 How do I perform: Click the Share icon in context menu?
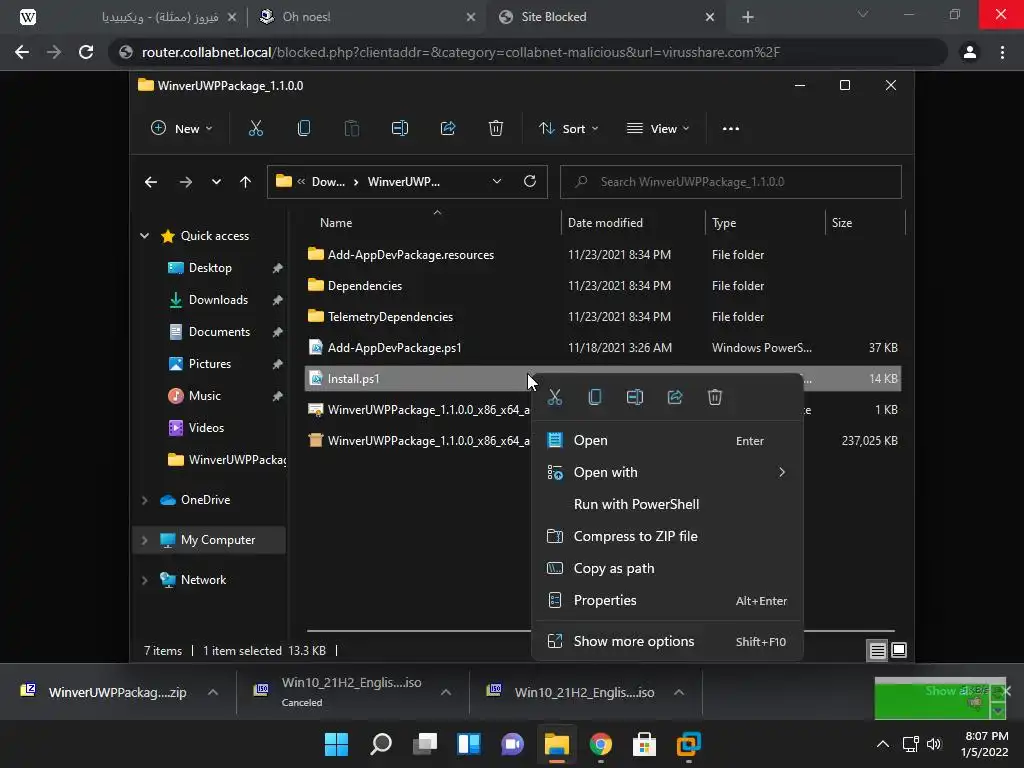675,397
